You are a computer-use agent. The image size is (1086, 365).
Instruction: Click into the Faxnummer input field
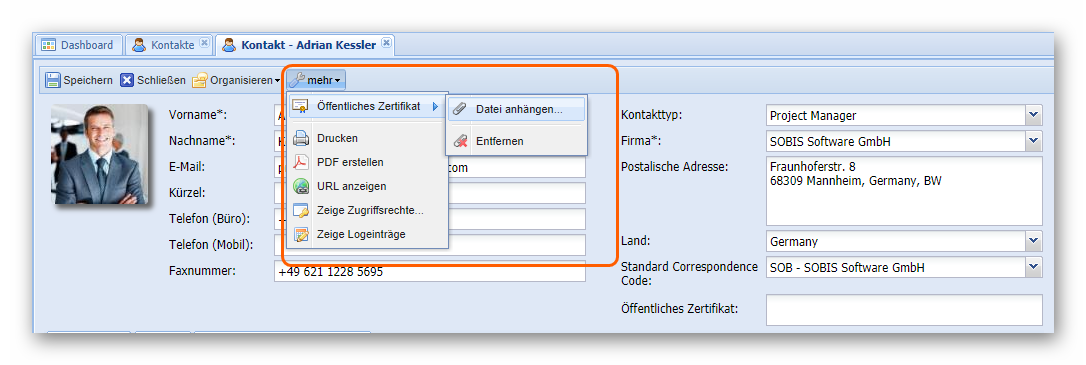click(429, 271)
